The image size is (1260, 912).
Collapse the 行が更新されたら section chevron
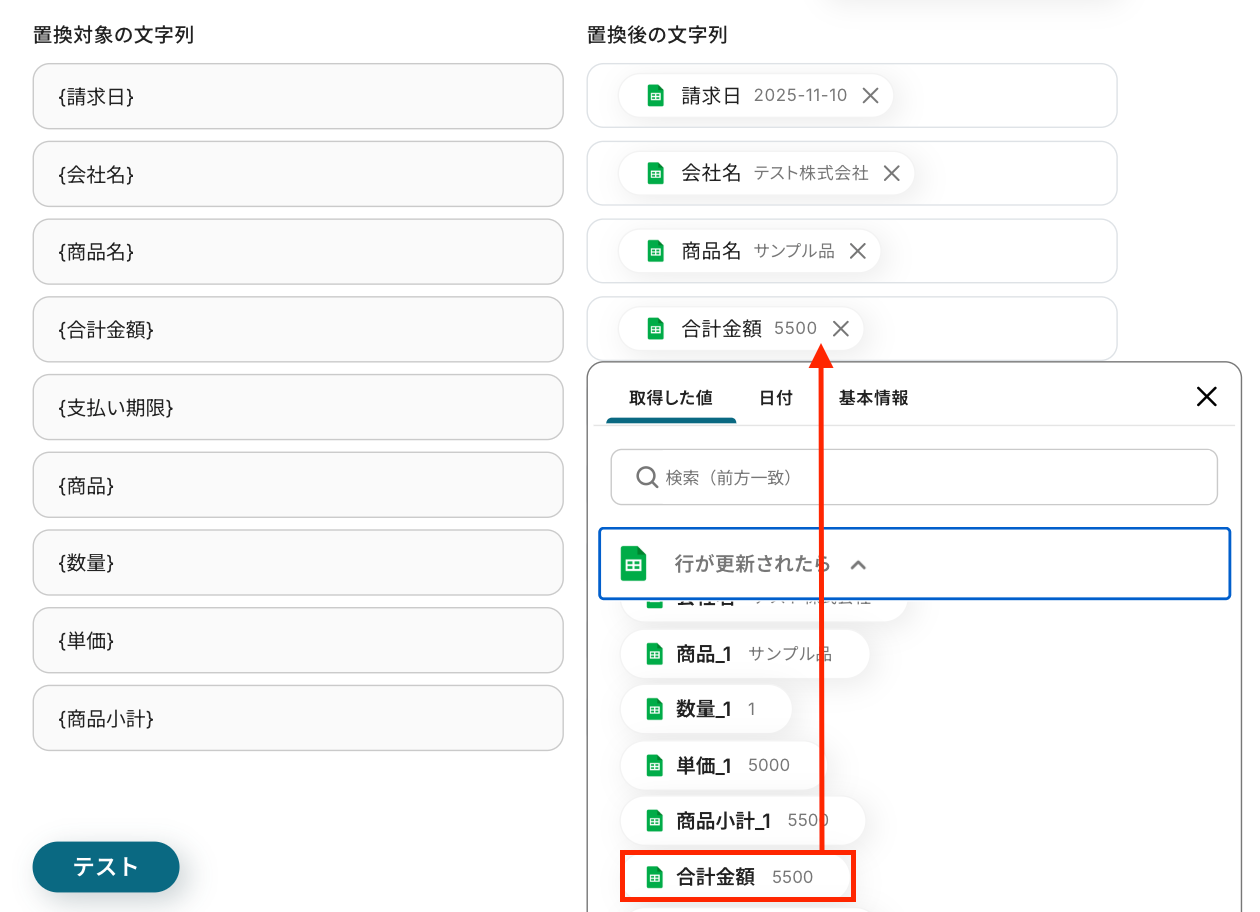[858, 565]
